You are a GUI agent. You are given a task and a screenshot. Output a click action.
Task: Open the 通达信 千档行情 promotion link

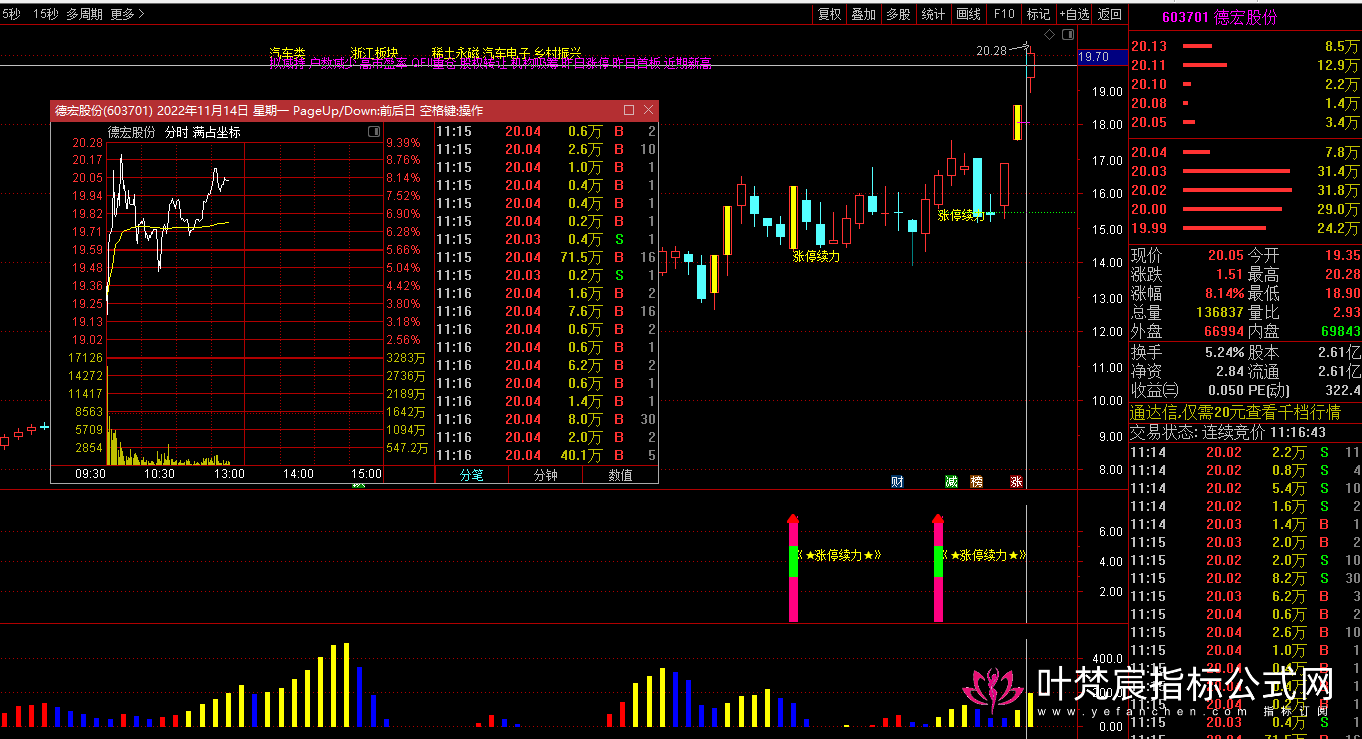pyautogui.click(x=1235, y=412)
